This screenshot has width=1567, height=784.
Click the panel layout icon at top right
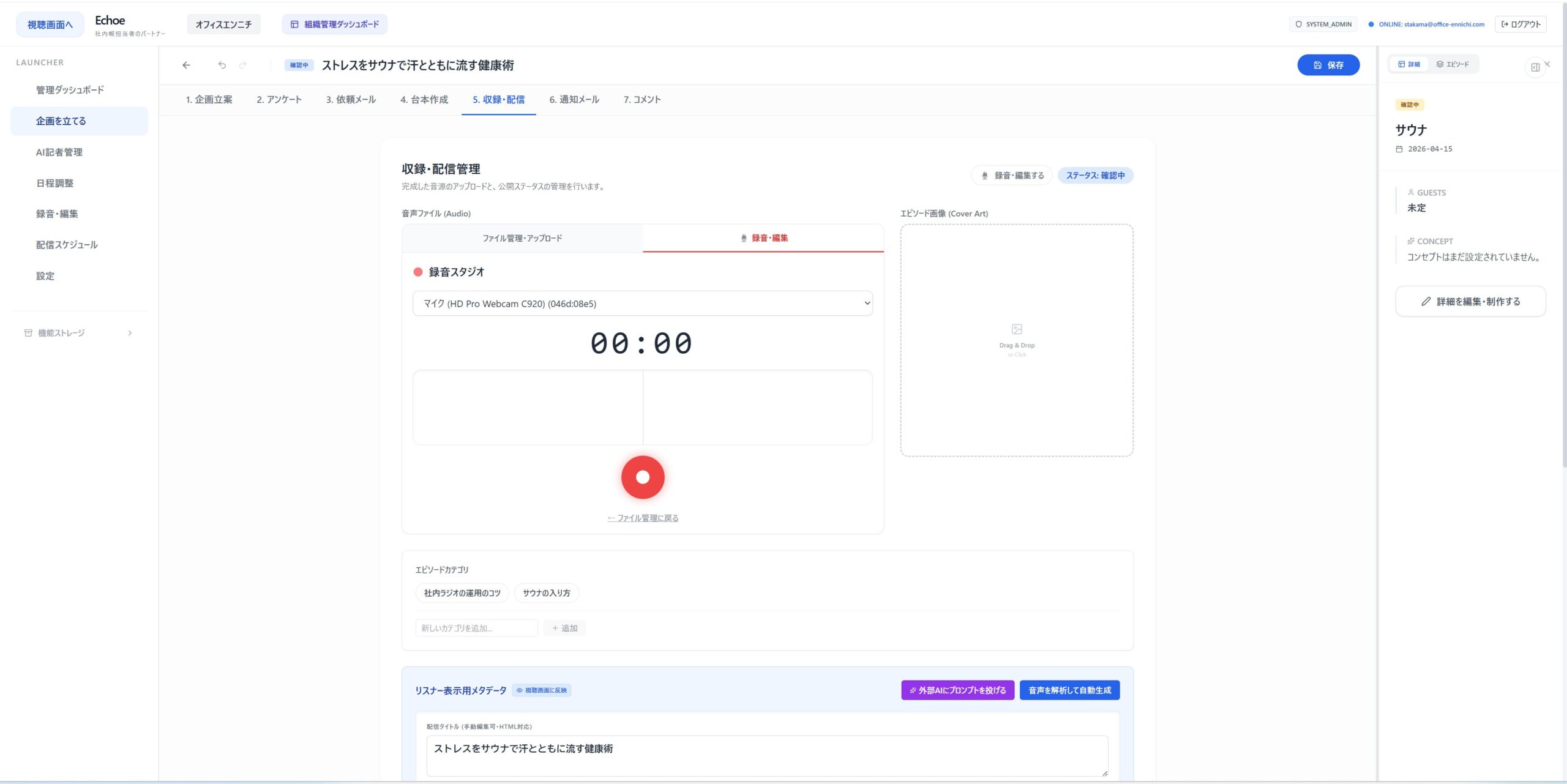tap(1535, 67)
